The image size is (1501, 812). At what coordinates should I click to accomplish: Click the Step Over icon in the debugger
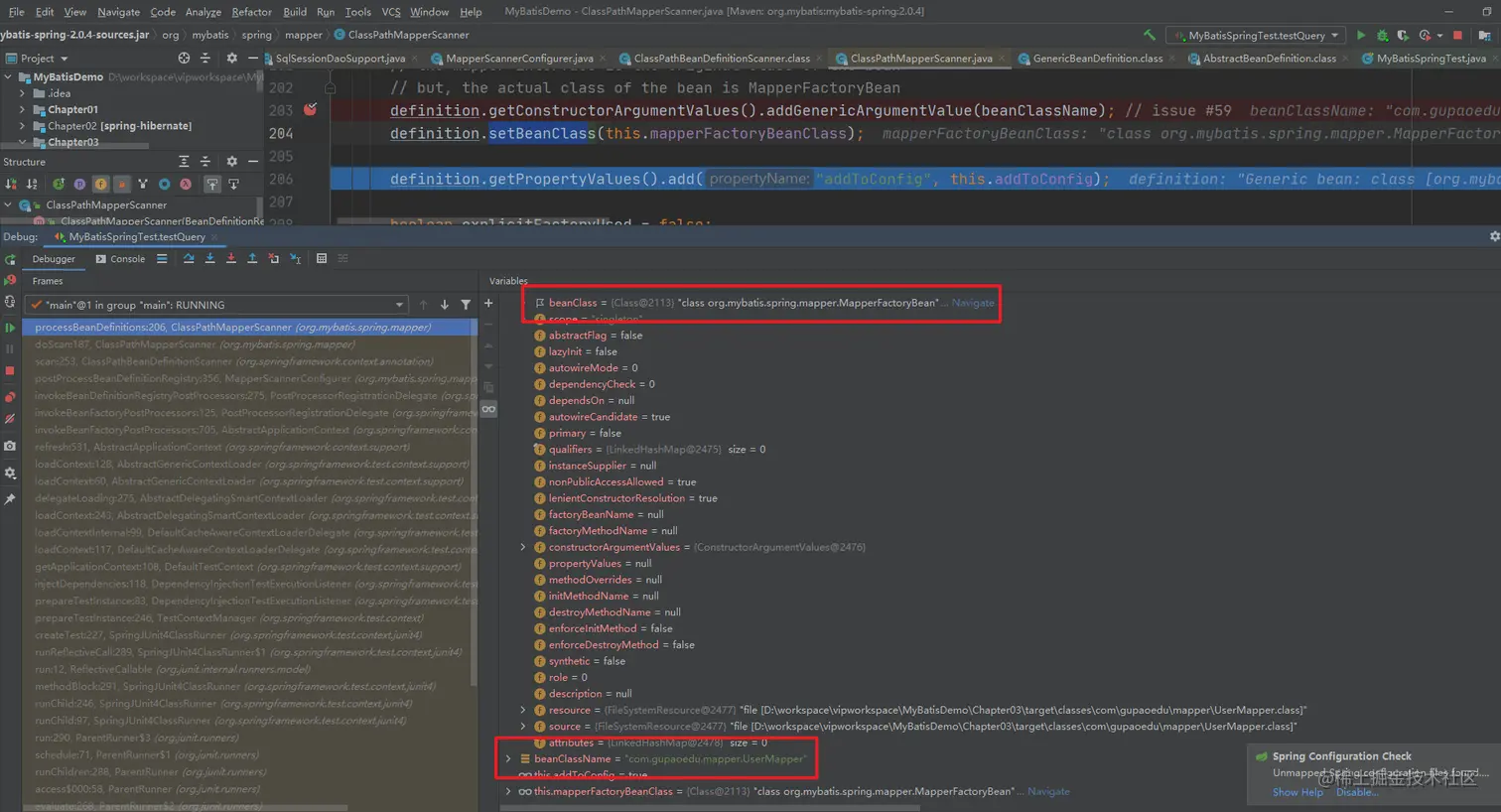[189, 259]
